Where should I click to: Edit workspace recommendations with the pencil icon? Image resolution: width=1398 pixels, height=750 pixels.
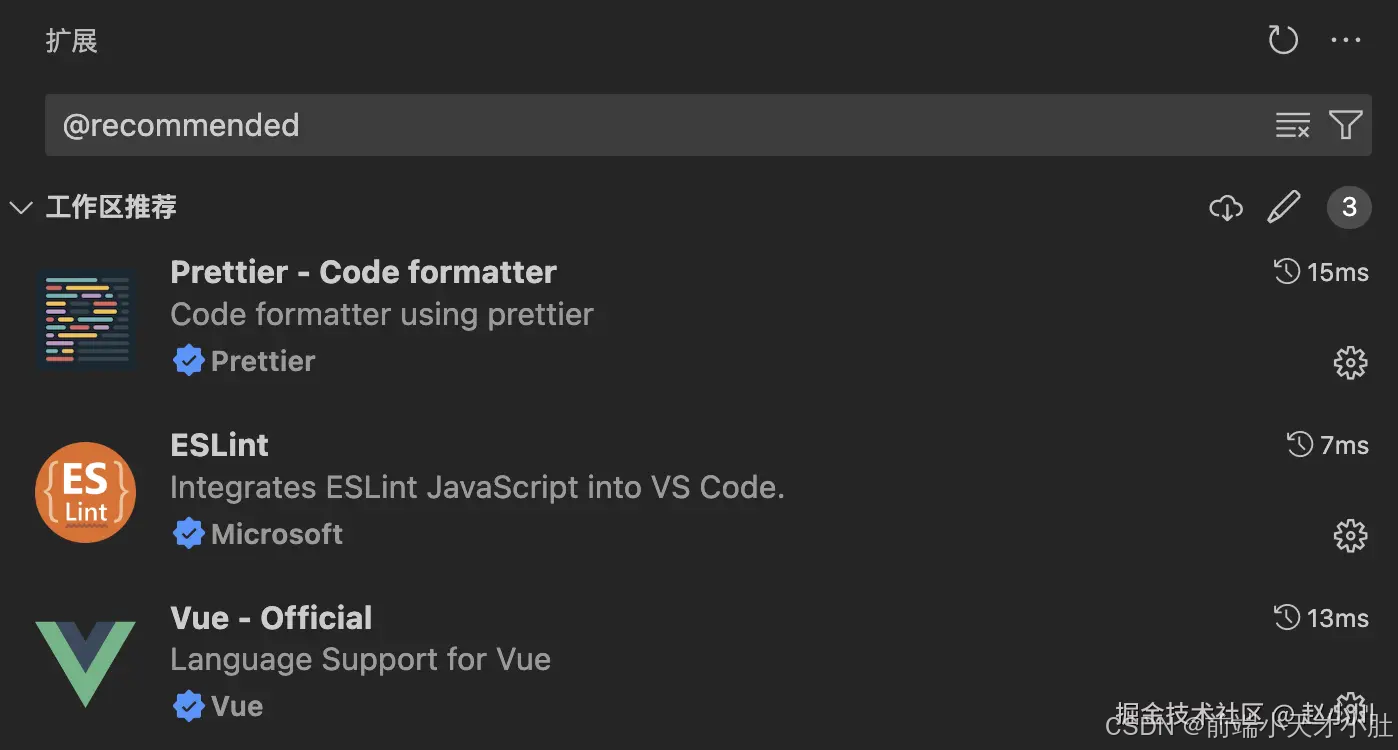1284,207
